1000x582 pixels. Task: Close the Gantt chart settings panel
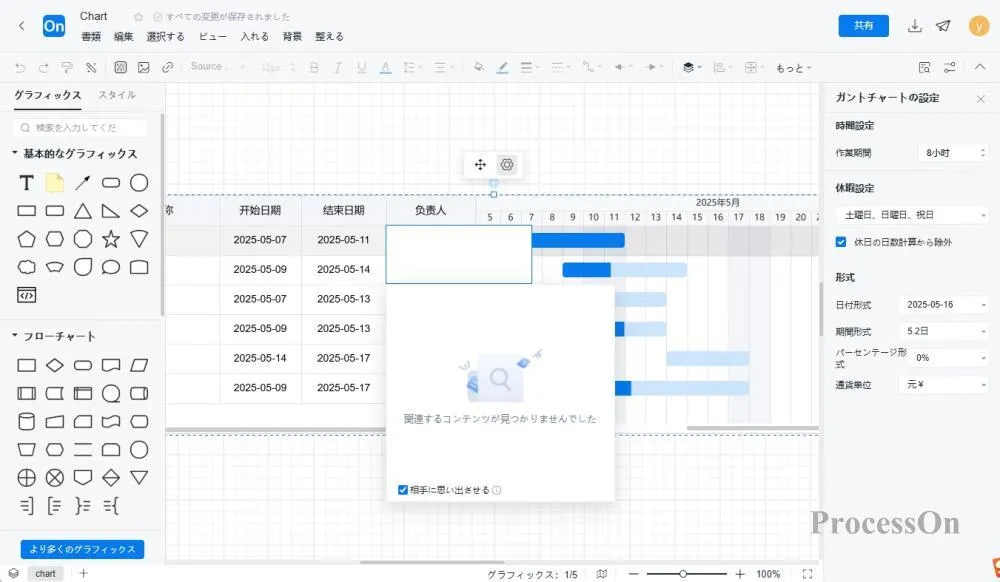(x=980, y=99)
